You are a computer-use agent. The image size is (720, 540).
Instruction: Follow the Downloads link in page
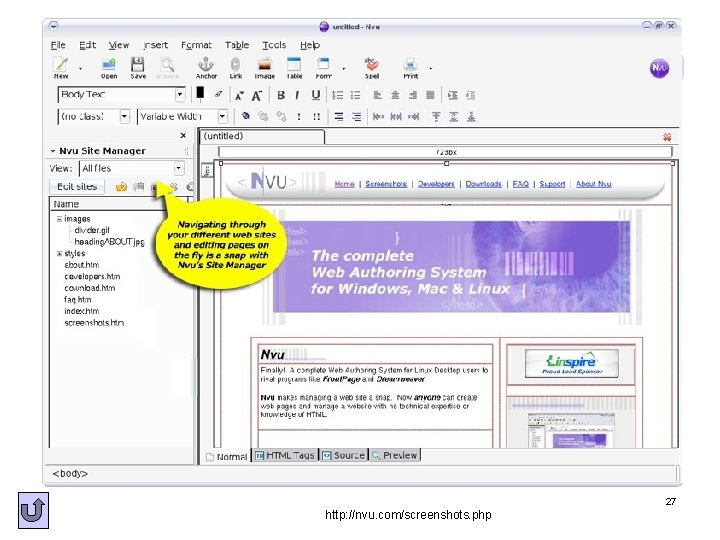[x=484, y=184]
